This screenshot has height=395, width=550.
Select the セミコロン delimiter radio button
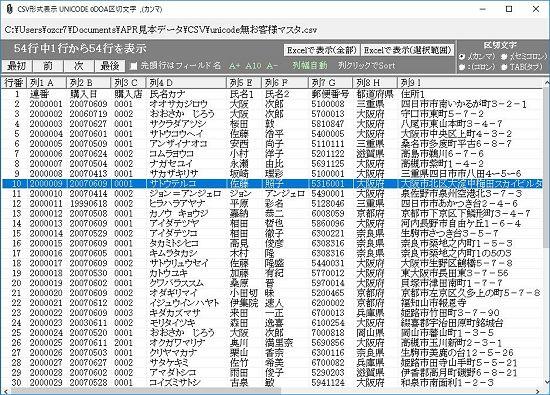click(x=504, y=56)
